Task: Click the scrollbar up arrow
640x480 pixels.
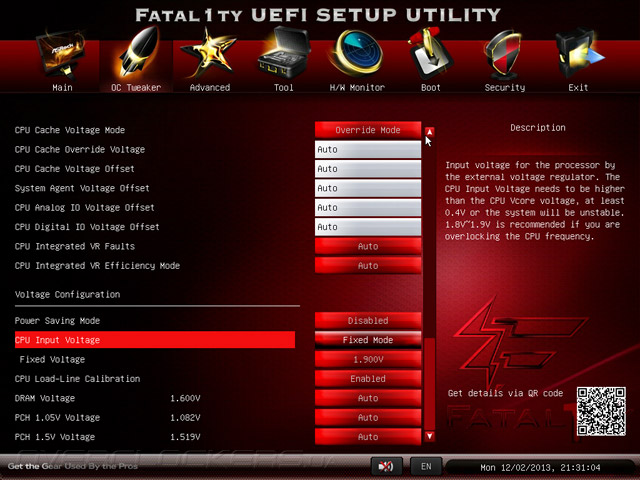Action: click(429, 132)
